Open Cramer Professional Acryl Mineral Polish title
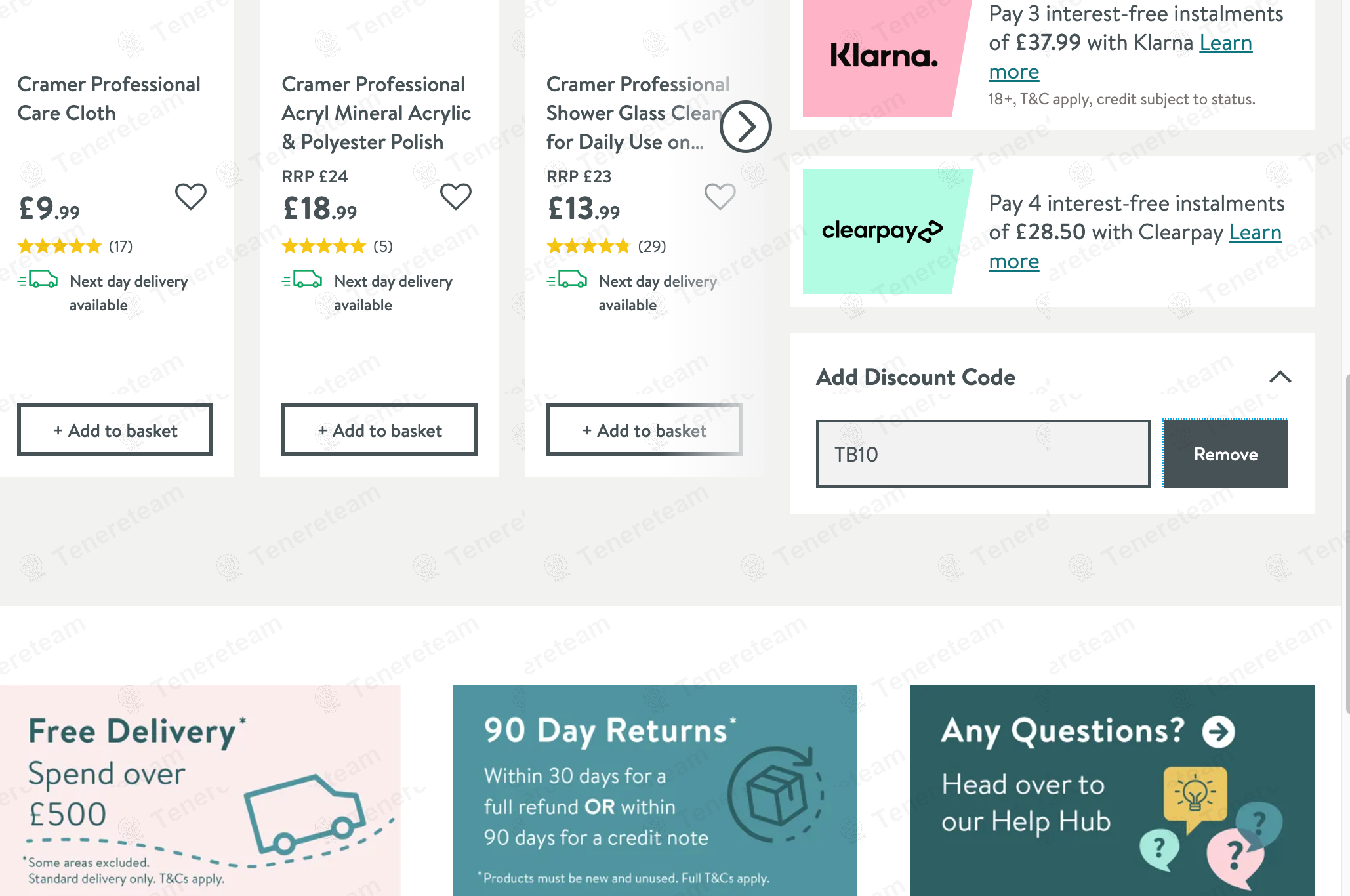Screen dimensions: 1350x896 376,113
